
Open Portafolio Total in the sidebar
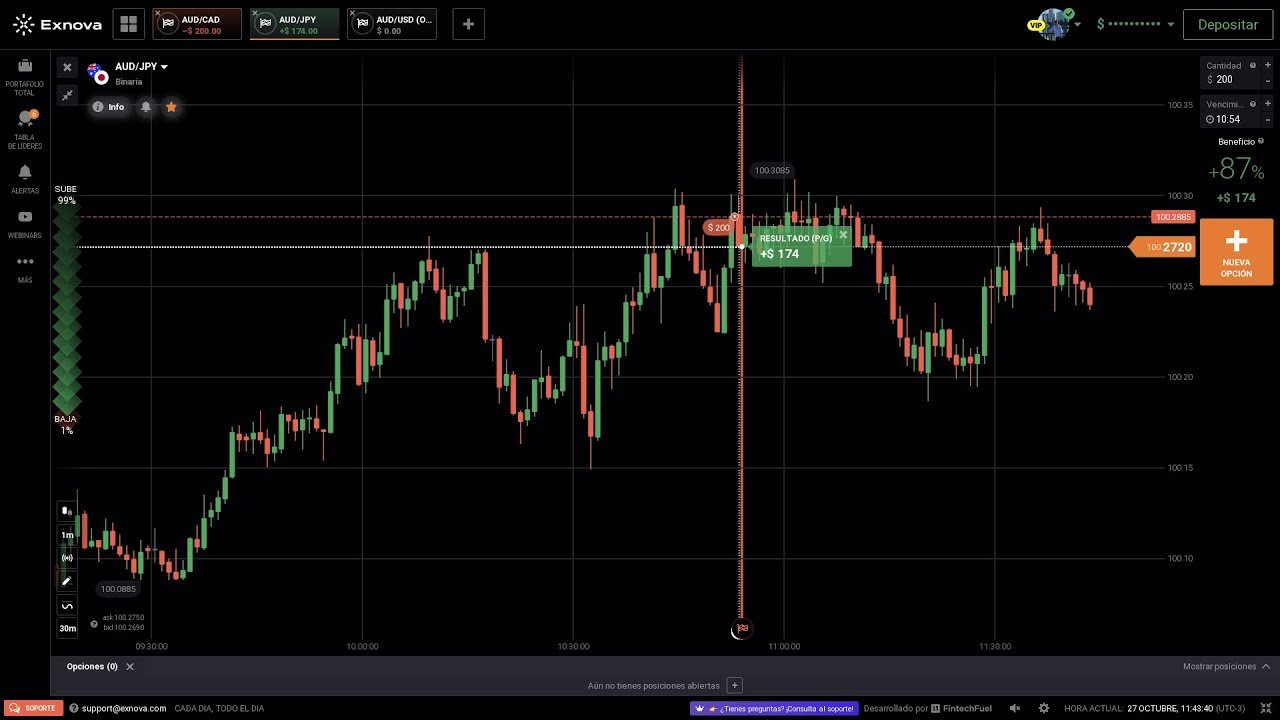coord(25,75)
